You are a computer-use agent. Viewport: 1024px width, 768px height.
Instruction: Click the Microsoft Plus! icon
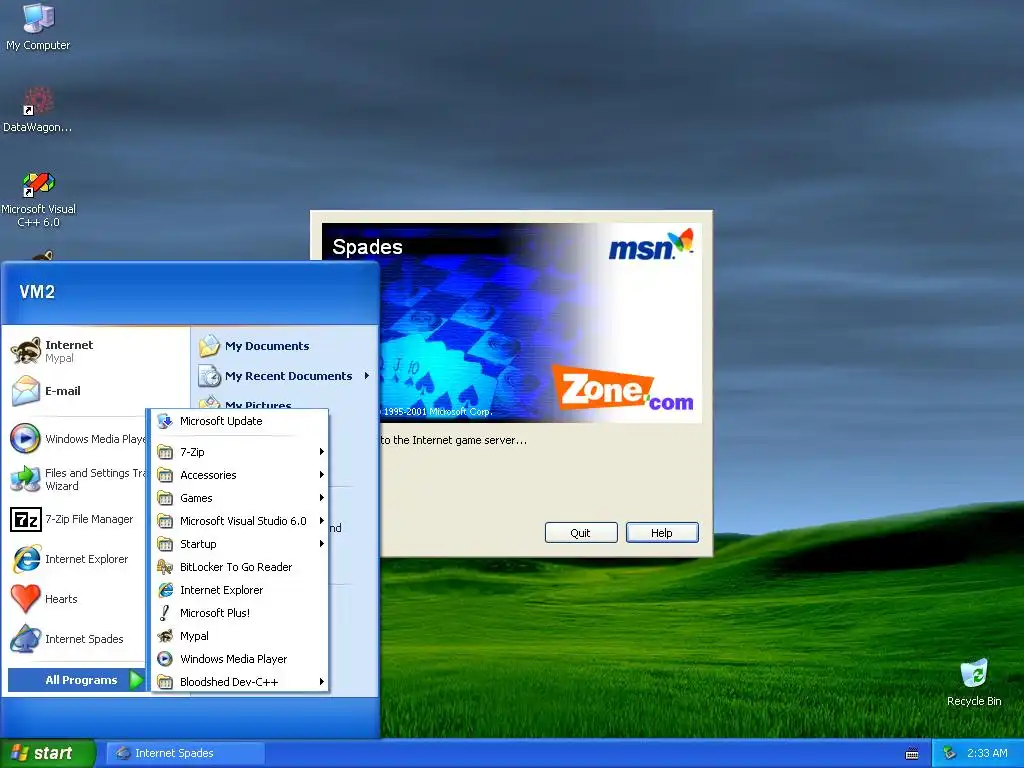pos(165,613)
